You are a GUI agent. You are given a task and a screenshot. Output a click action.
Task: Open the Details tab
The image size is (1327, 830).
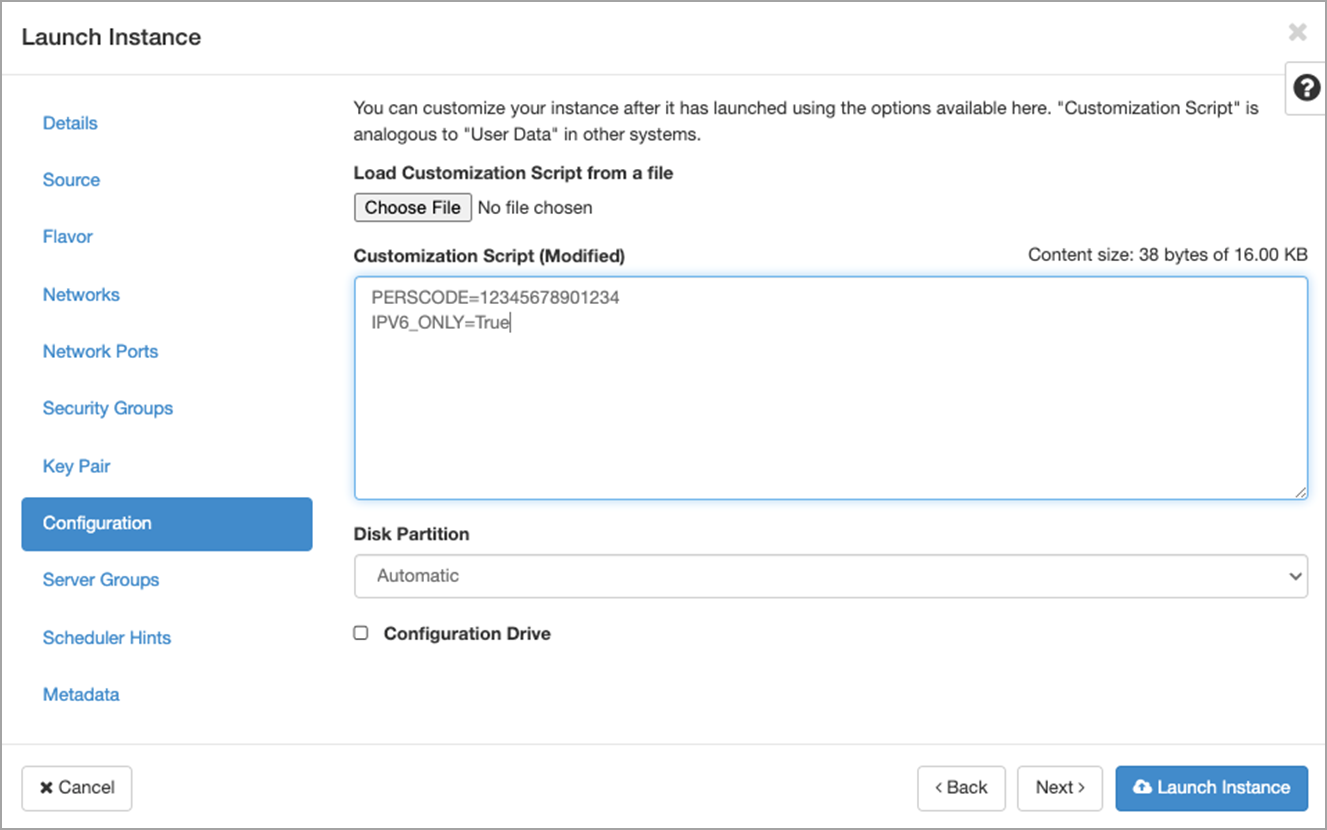click(x=70, y=123)
